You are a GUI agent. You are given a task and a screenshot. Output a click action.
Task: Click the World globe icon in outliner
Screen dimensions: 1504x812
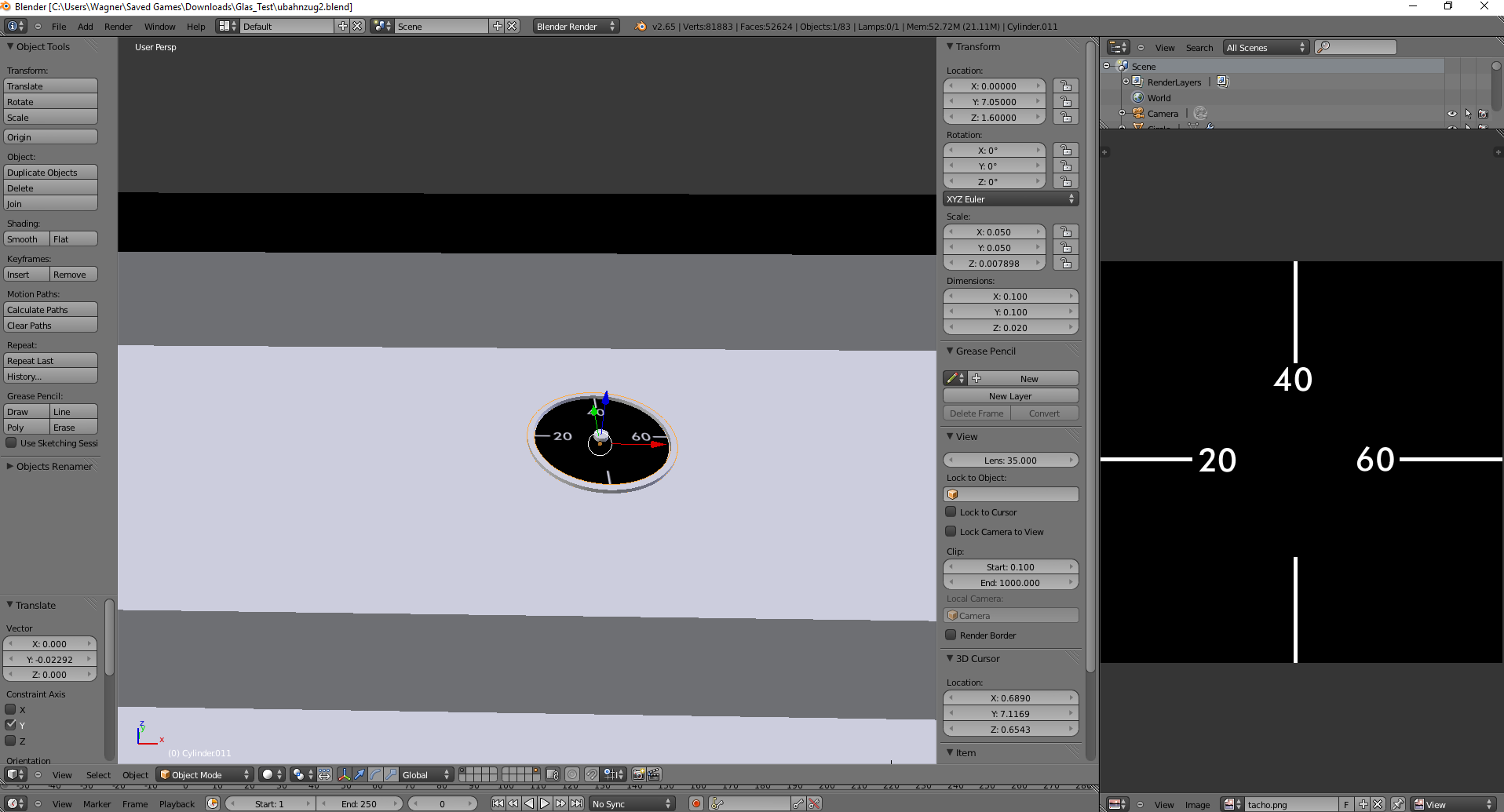(1137, 98)
